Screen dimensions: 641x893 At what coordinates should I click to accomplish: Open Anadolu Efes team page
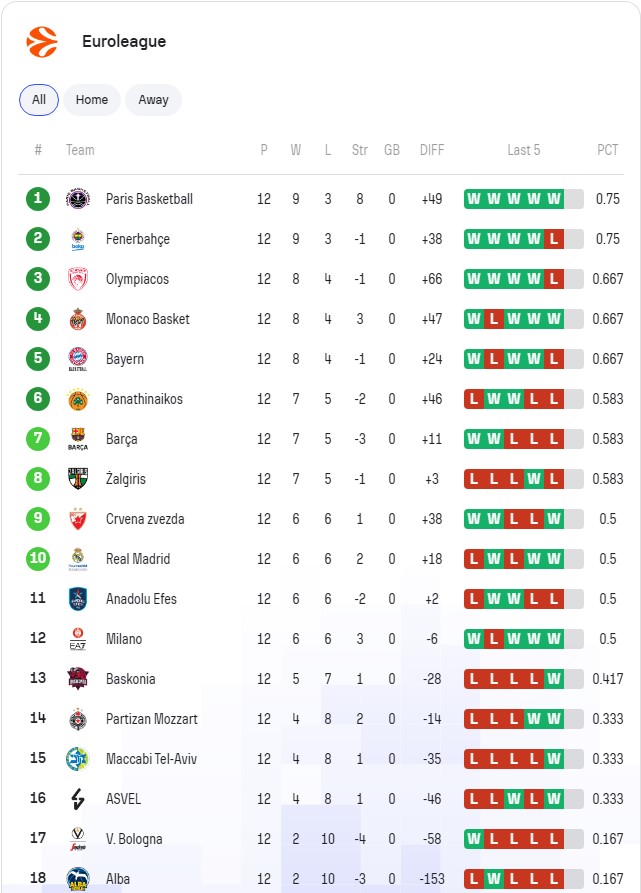141,599
